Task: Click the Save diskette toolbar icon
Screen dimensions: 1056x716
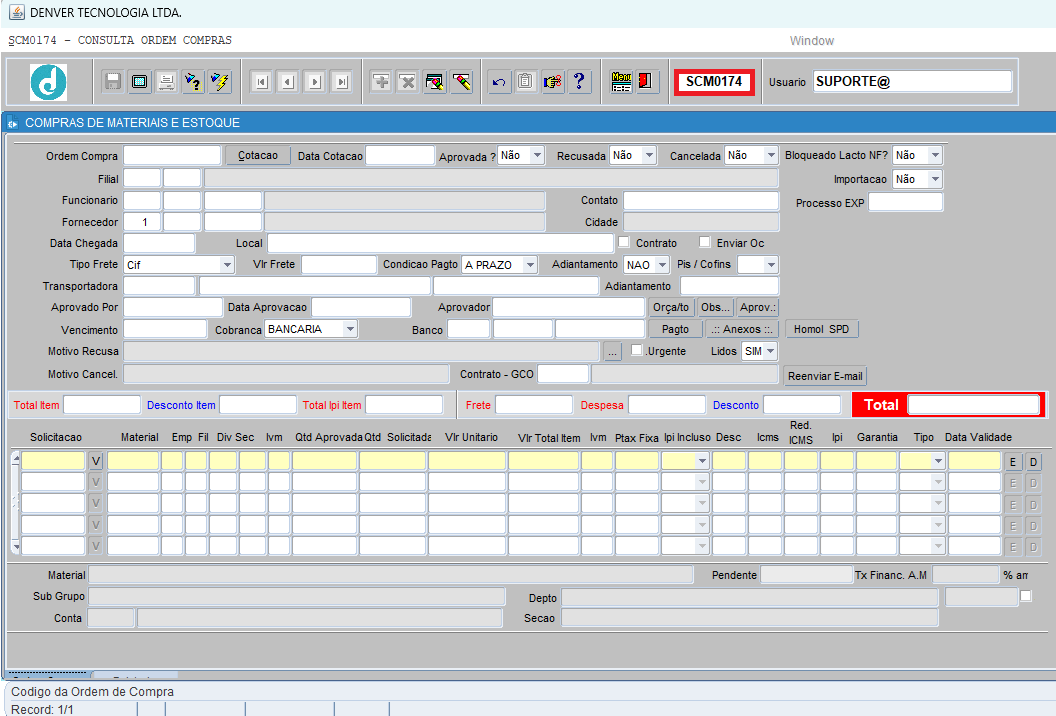Action: tap(113, 82)
